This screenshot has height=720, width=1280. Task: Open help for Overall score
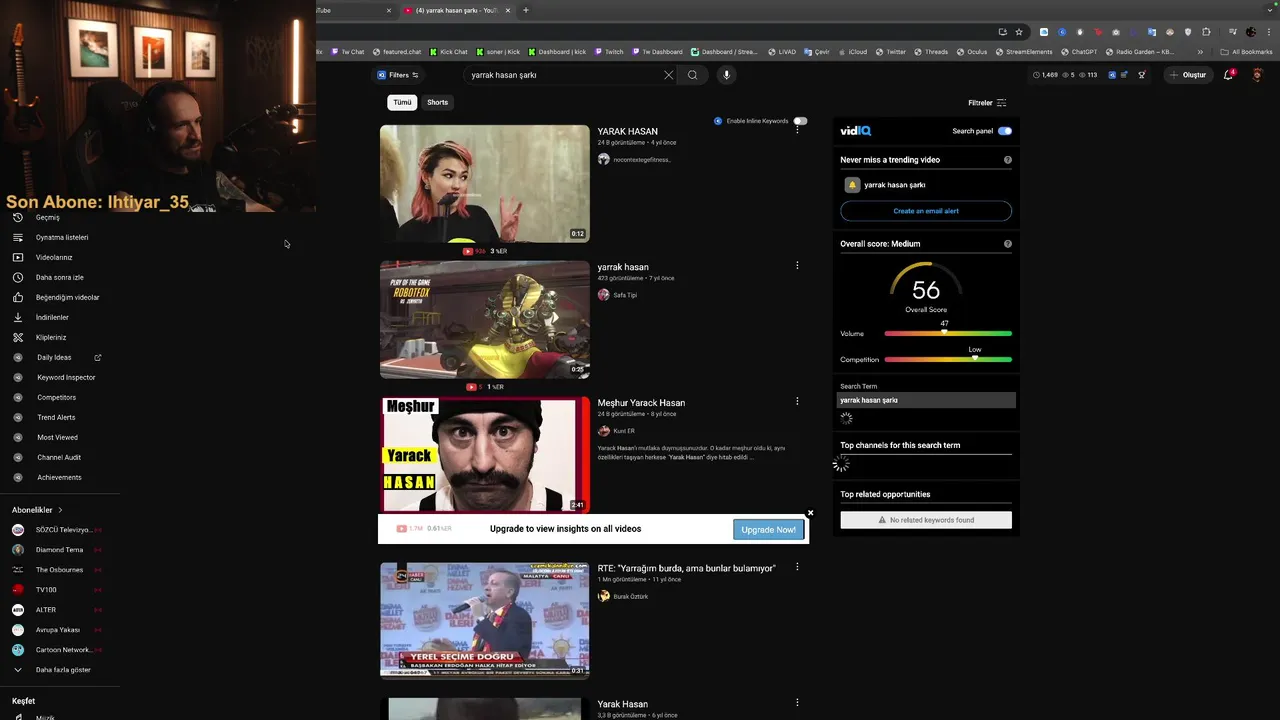pyautogui.click(x=1007, y=244)
